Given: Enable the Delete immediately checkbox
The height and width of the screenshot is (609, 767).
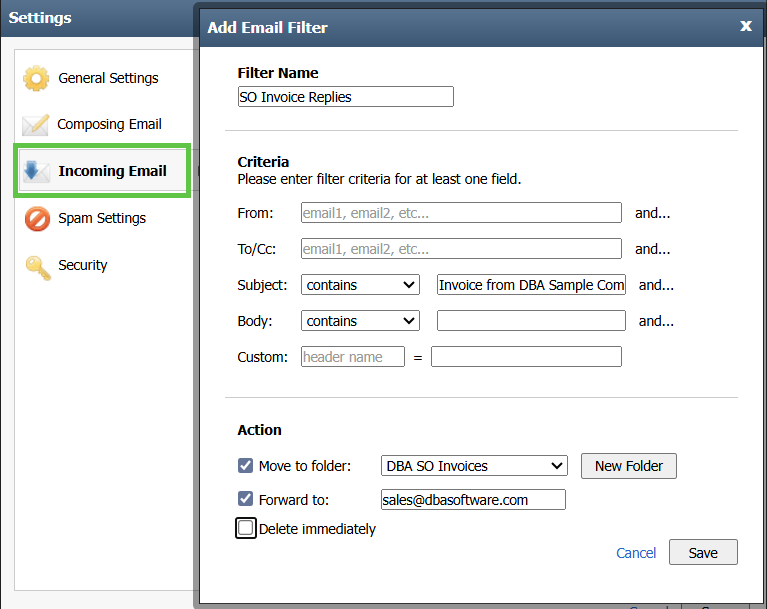Looking at the screenshot, I should click(x=246, y=528).
